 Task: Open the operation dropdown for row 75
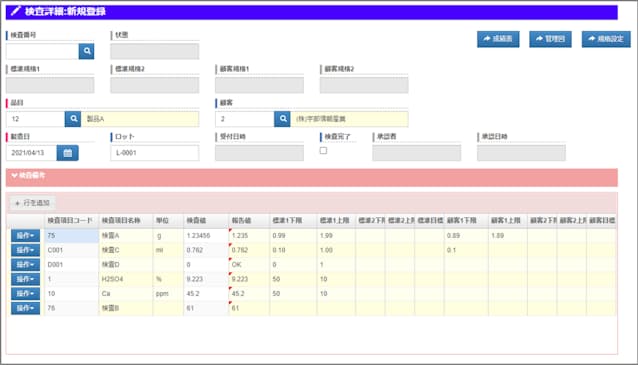coord(25,236)
